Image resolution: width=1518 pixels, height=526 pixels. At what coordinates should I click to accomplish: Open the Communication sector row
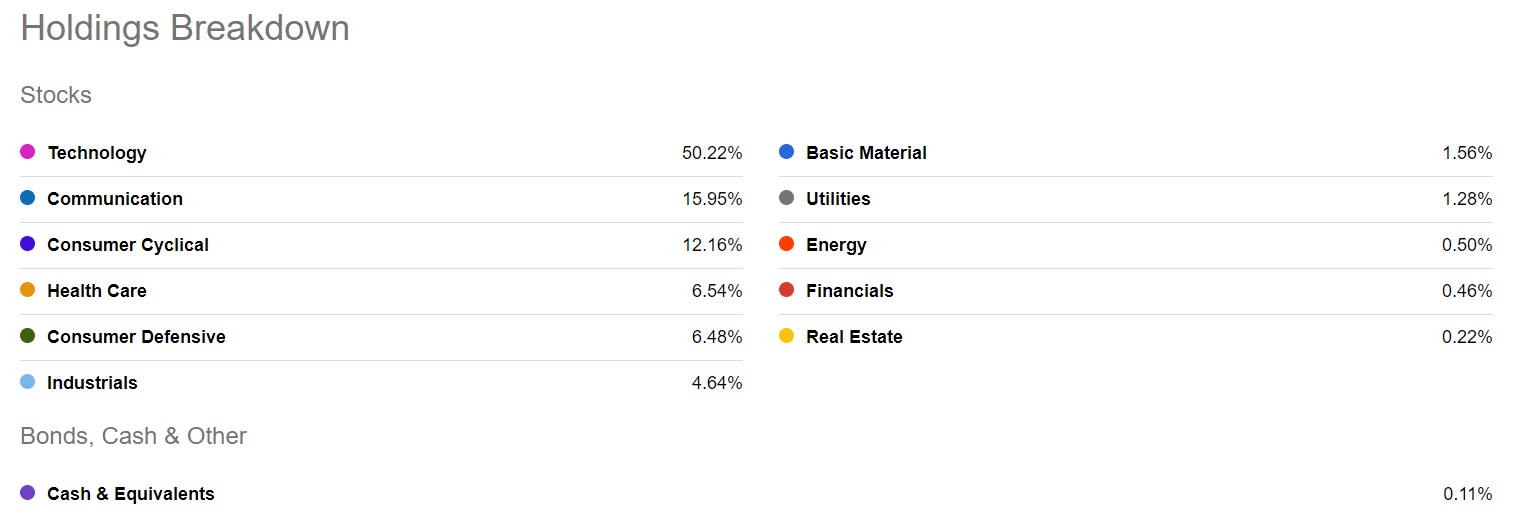point(381,199)
